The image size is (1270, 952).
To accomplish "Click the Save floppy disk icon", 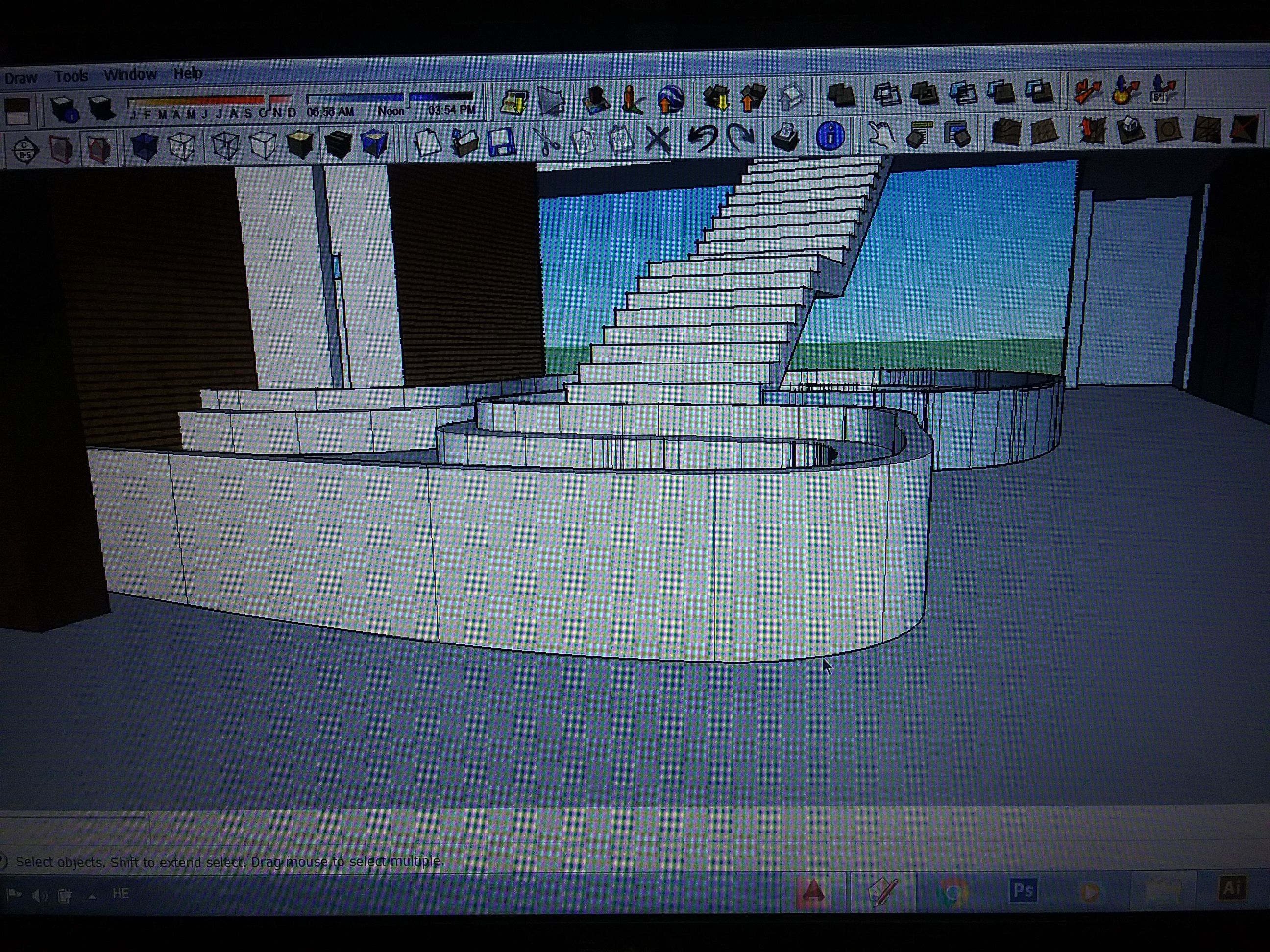I will click(x=501, y=142).
